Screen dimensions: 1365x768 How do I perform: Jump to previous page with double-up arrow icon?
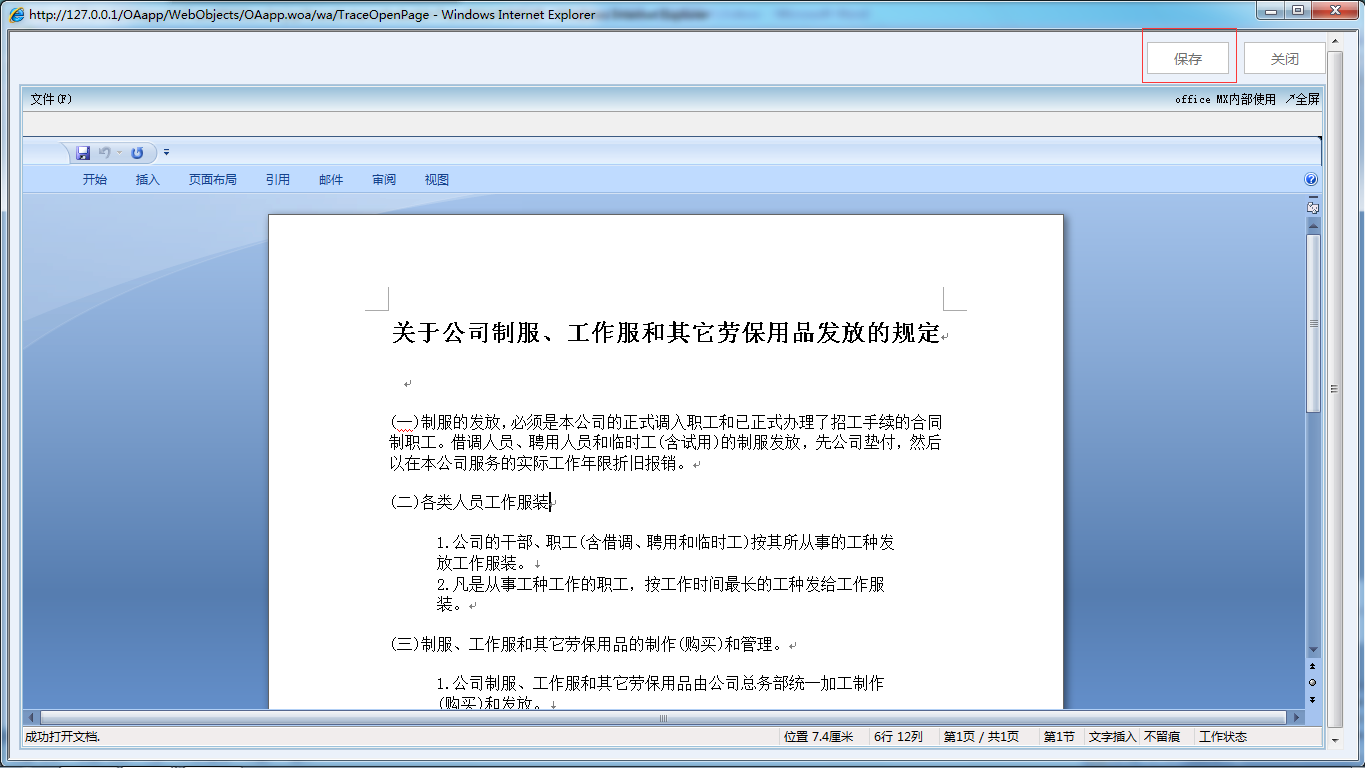coord(1313,667)
